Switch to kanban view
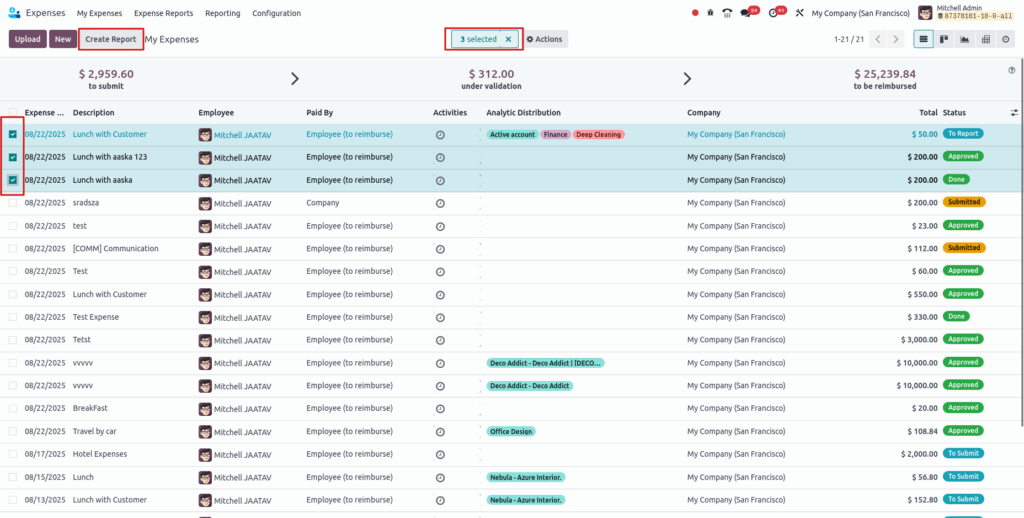 944,39
